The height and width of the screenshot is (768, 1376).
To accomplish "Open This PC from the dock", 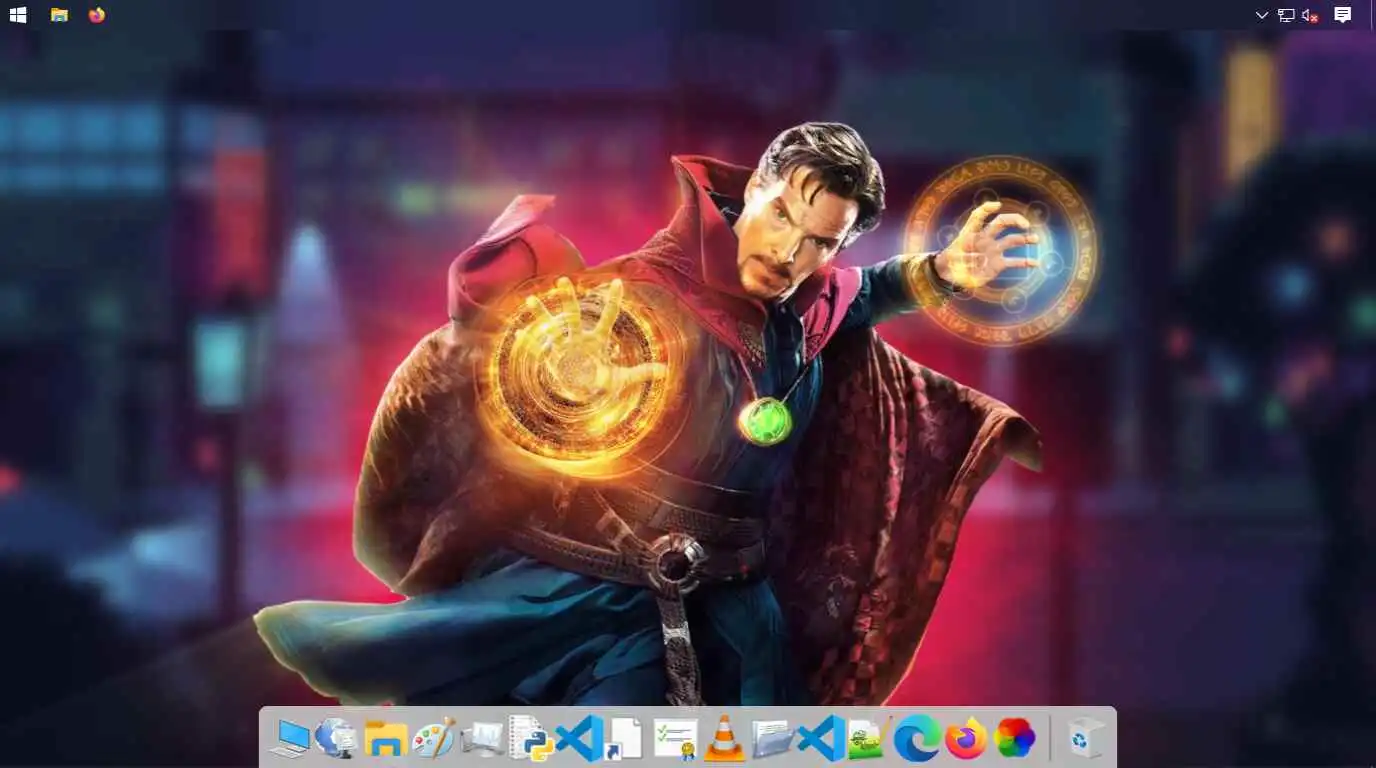I will pyautogui.click(x=290, y=739).
